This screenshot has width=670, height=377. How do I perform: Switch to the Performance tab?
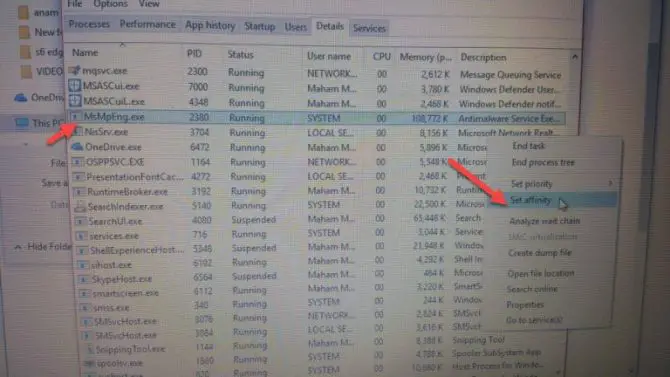[x=147, y=24]
